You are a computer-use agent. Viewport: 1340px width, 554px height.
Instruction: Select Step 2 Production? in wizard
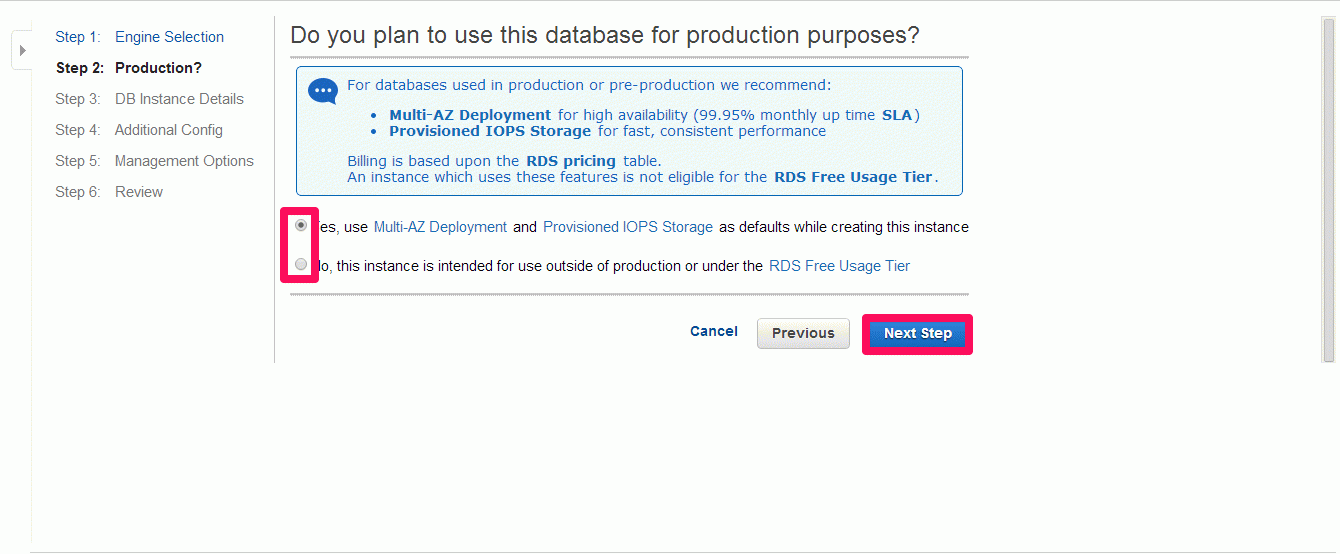(x=129, y=68)
